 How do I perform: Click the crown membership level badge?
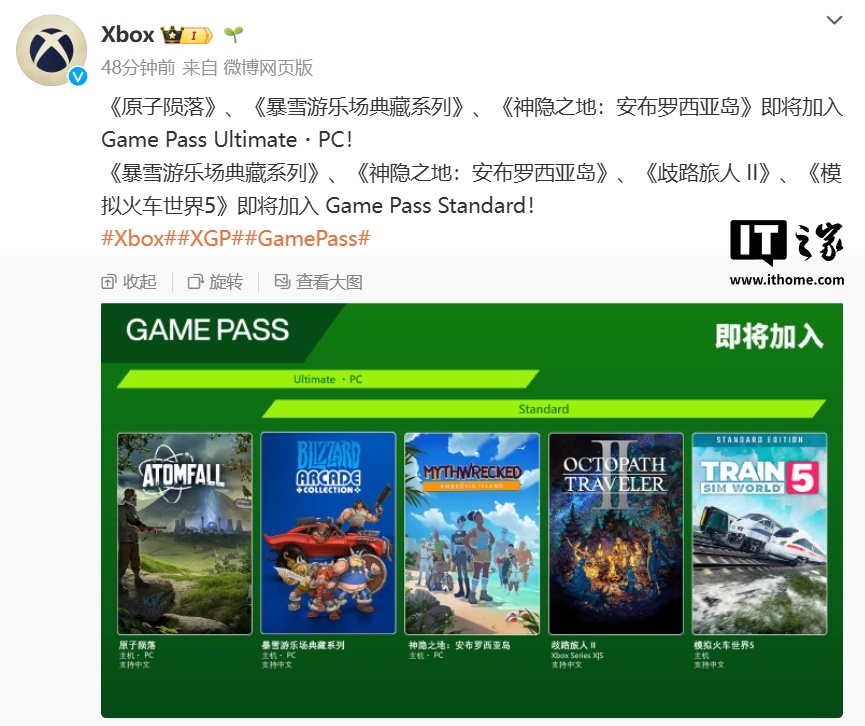click(x=186, y=35)
